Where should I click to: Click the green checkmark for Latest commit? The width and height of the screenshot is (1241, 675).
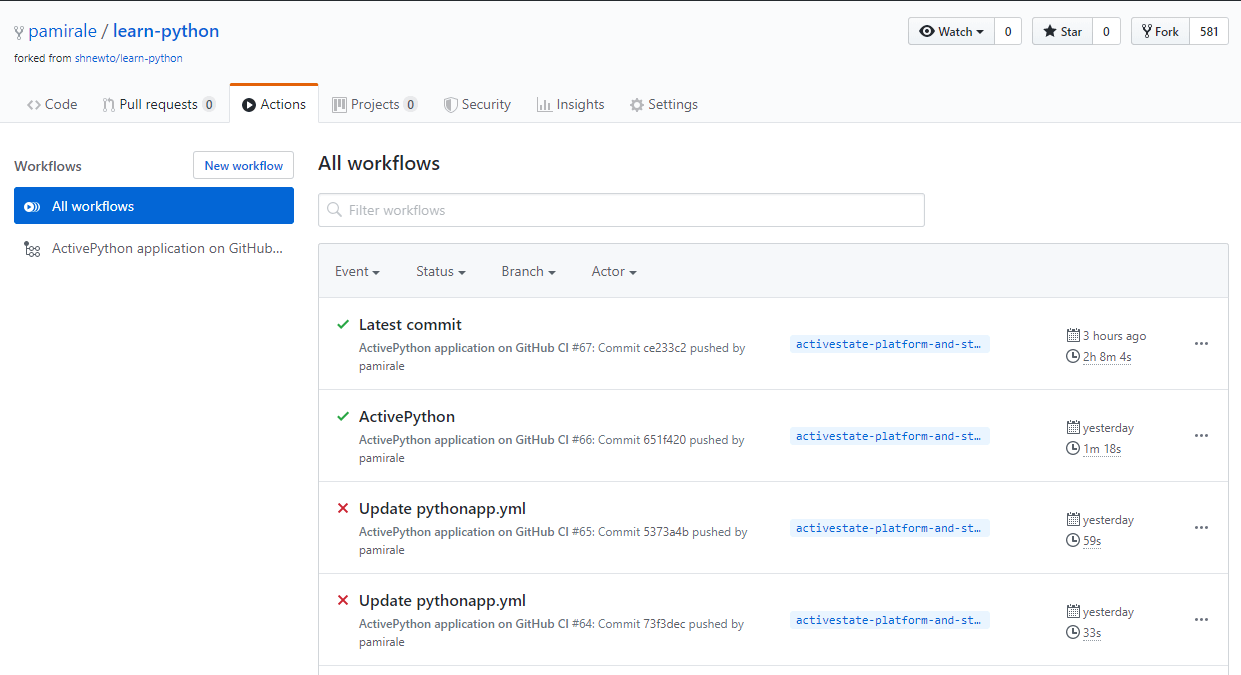pyautogui.click(x=343, y=324)
